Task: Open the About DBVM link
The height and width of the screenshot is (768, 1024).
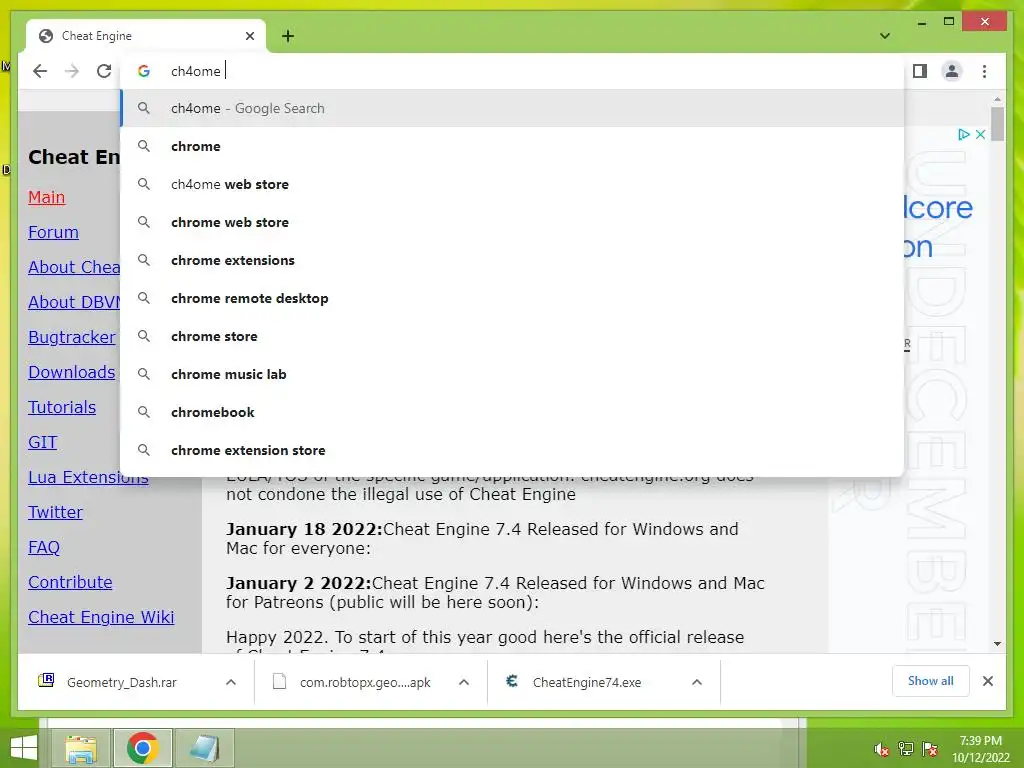Action: click(74, 302)
